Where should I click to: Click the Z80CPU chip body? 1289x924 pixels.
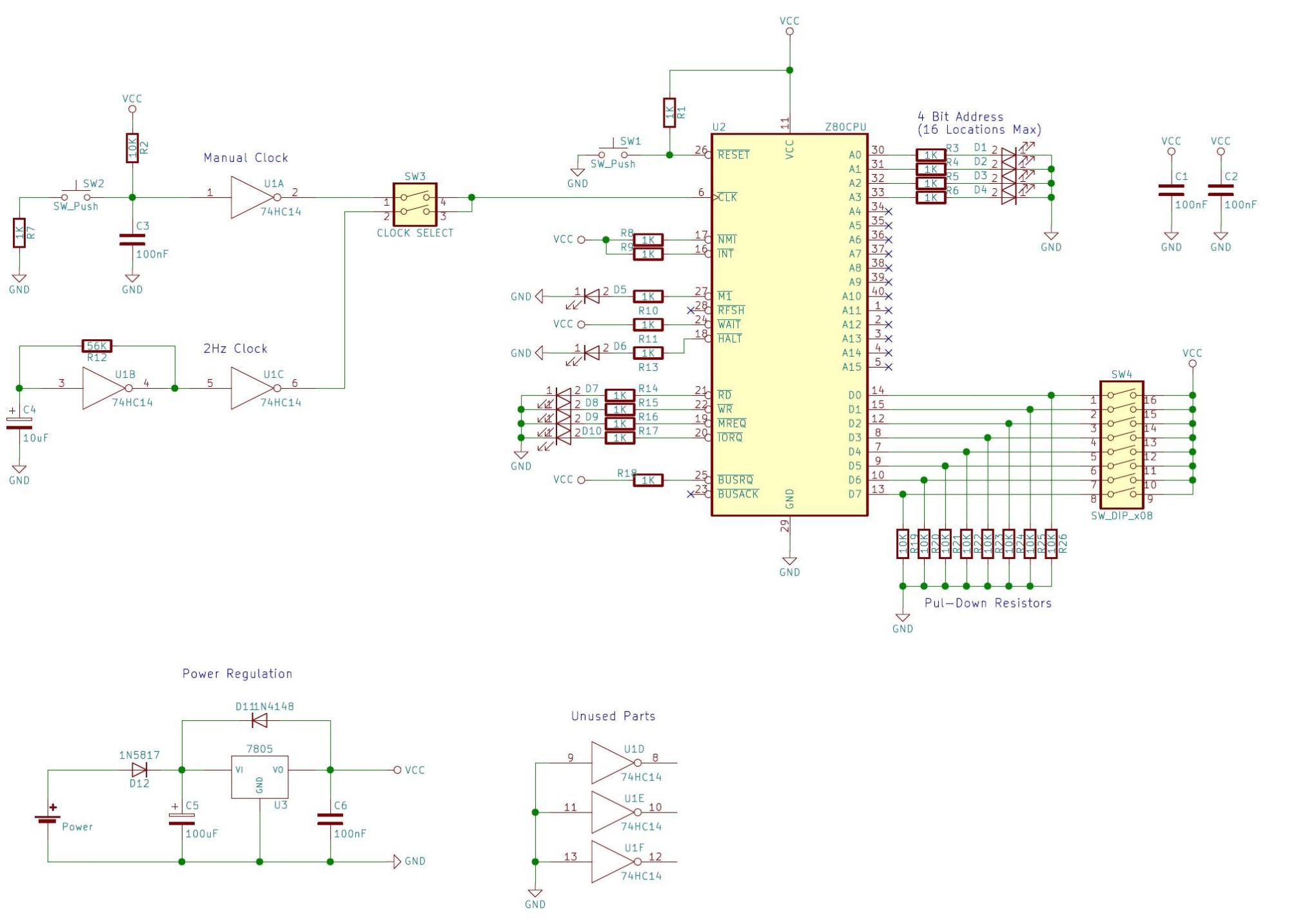[x=789, y=322]
